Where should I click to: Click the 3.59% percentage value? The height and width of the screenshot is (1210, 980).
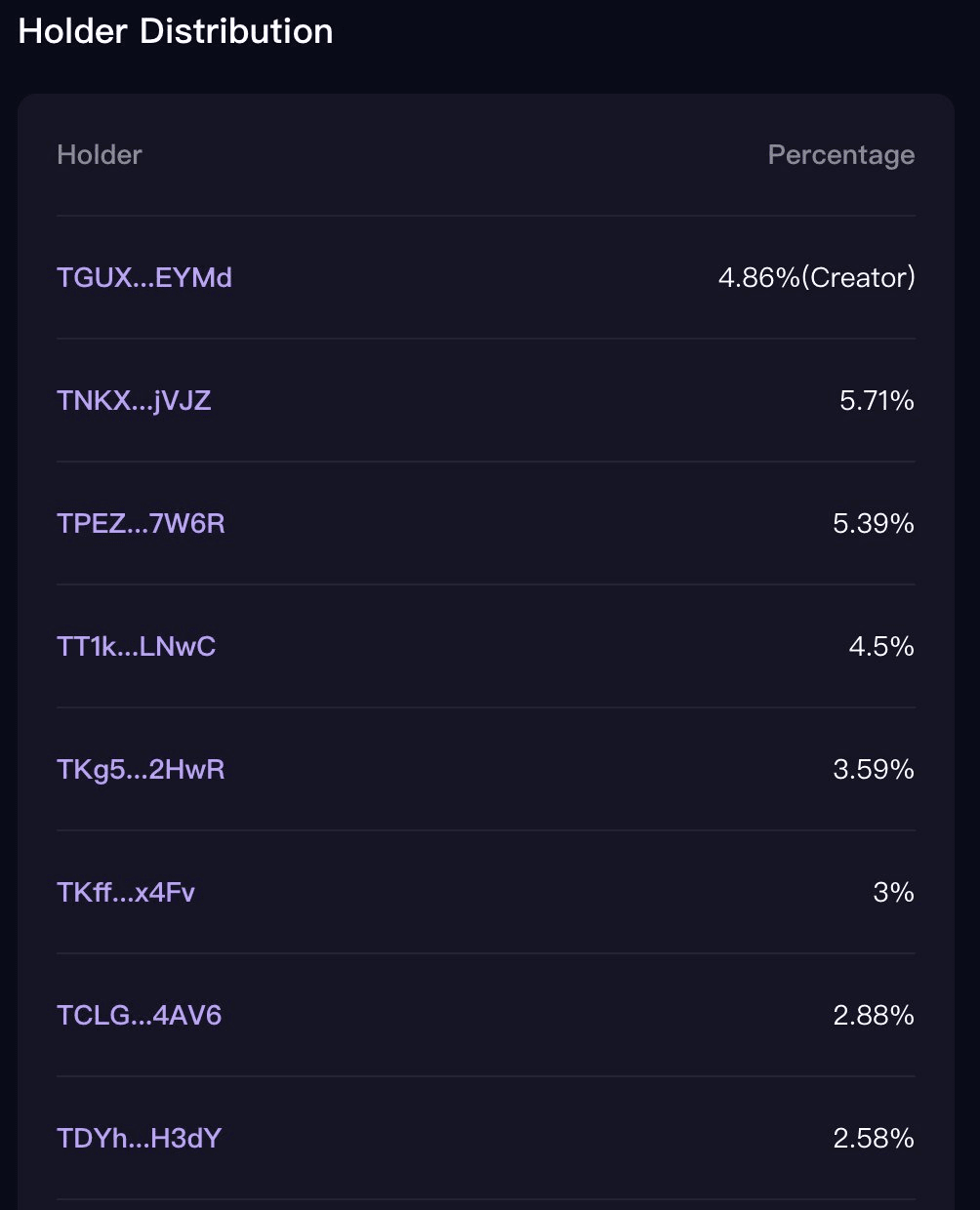click(874, 770)
